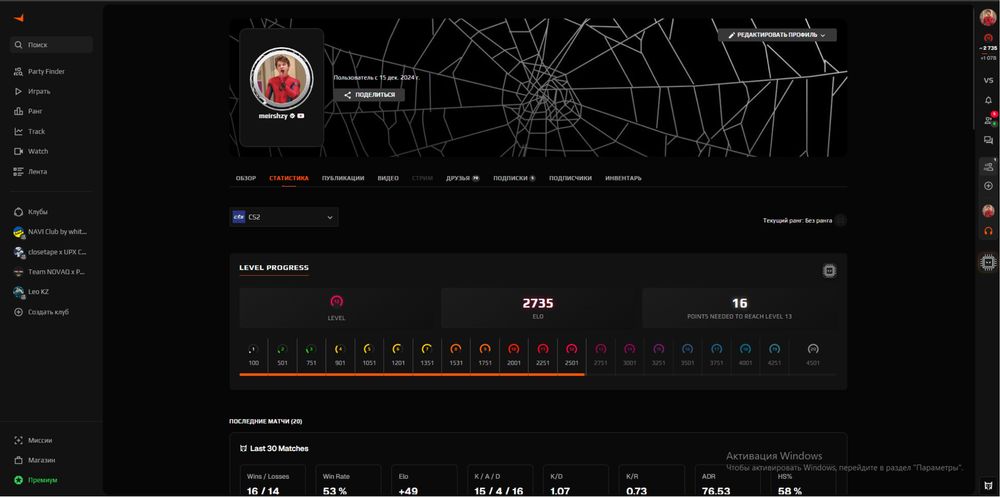1000x497 pixels.
Task: Click the meirshzy username
Action: click(273, 116)
